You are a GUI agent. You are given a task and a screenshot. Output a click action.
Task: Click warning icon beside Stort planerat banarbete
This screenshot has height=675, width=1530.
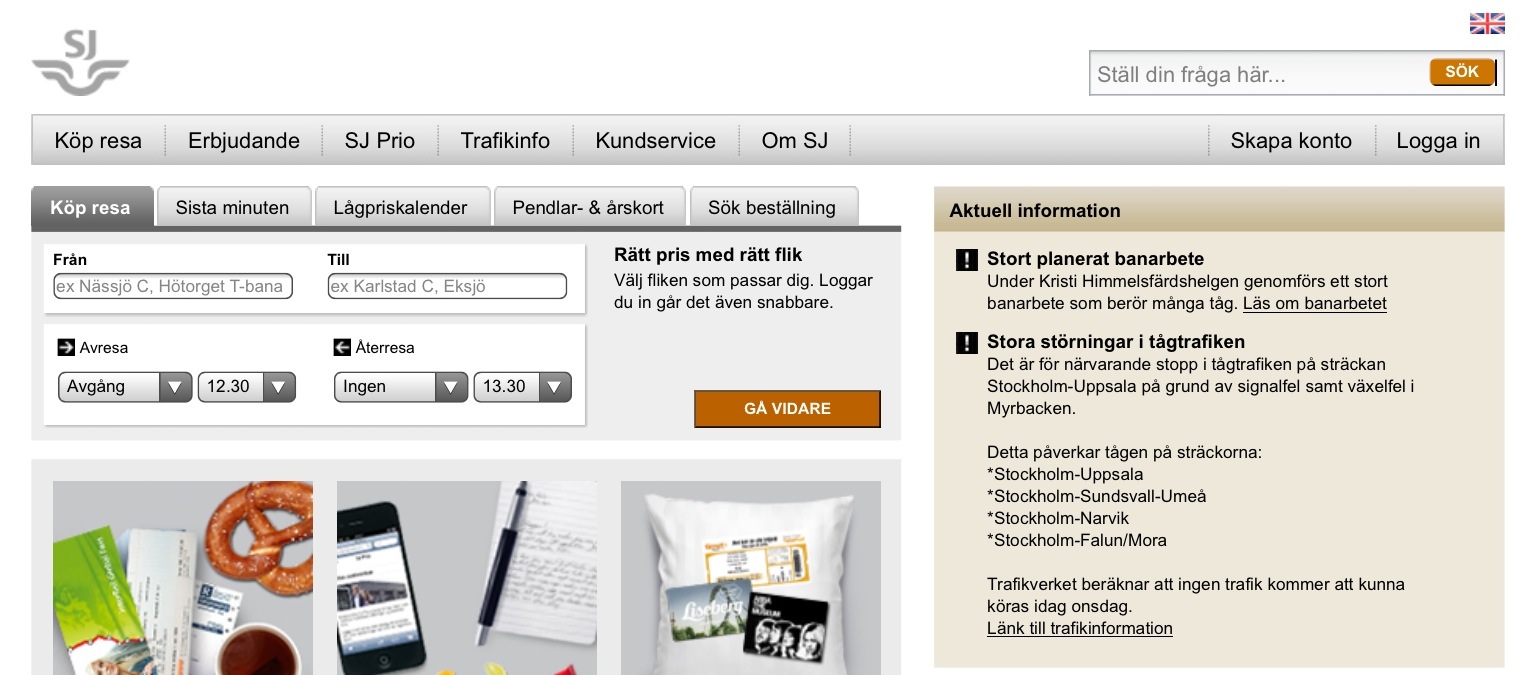(966, 260)
